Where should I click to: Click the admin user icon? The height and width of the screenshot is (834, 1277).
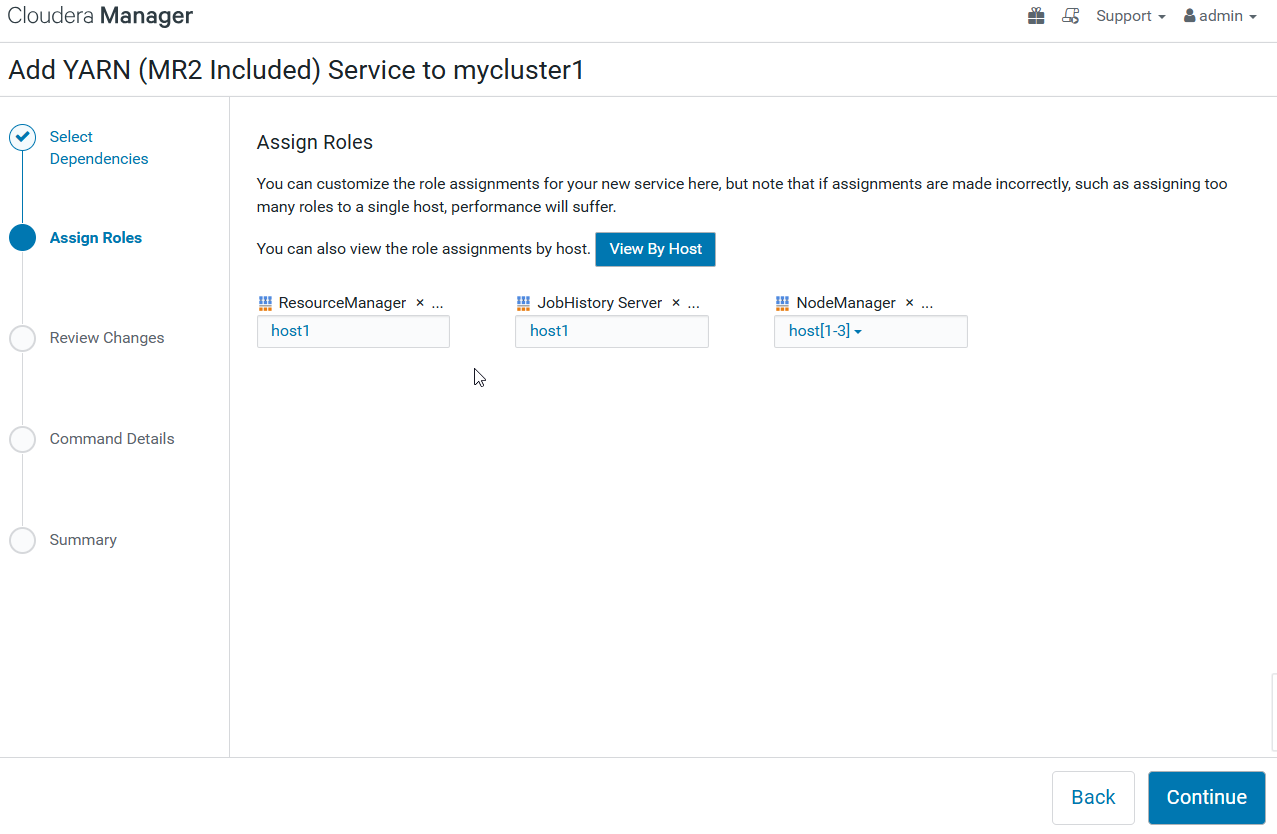click(x=1190, y=16)
